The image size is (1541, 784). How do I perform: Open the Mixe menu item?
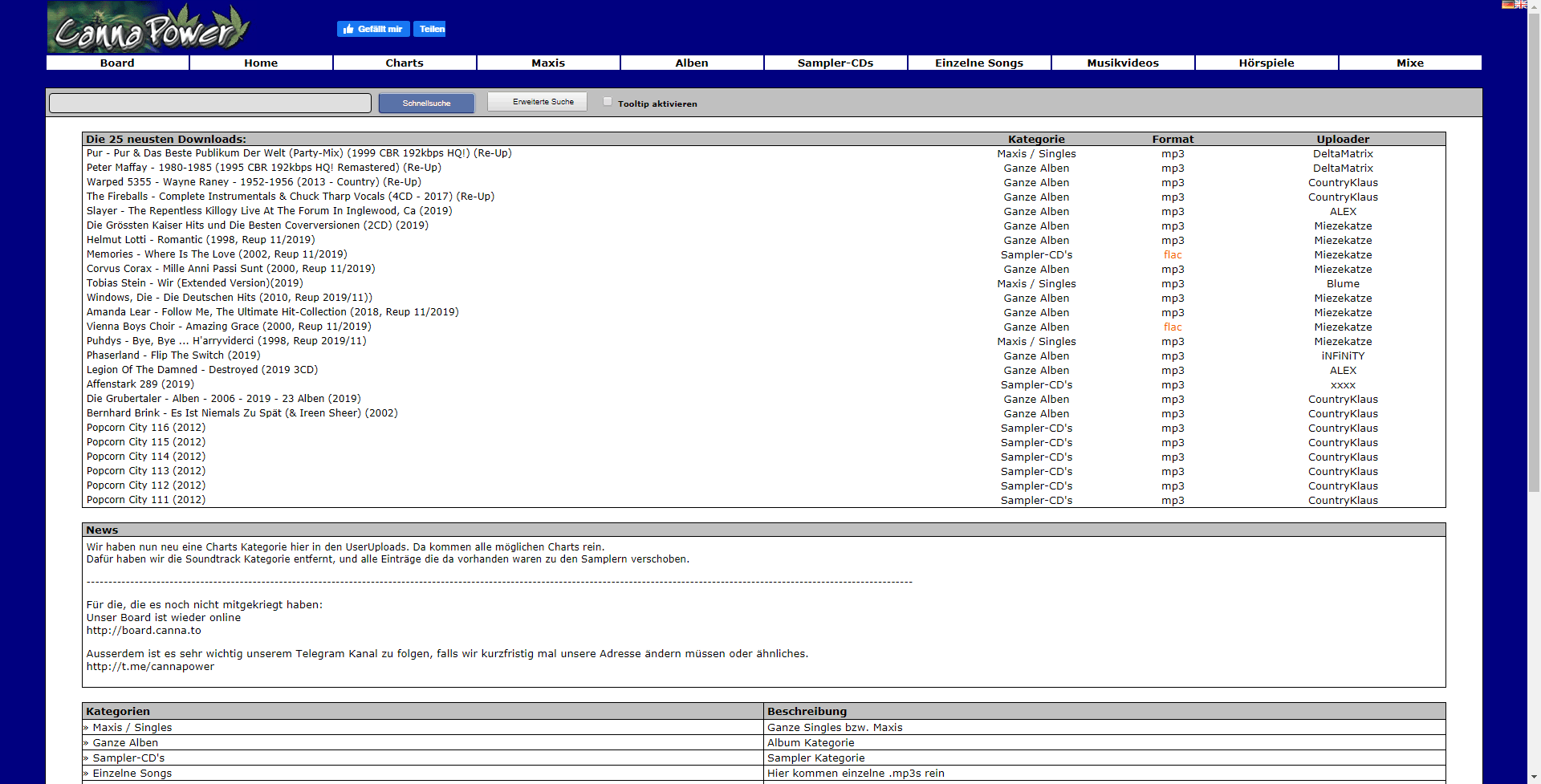click(x=1410, y=63)
